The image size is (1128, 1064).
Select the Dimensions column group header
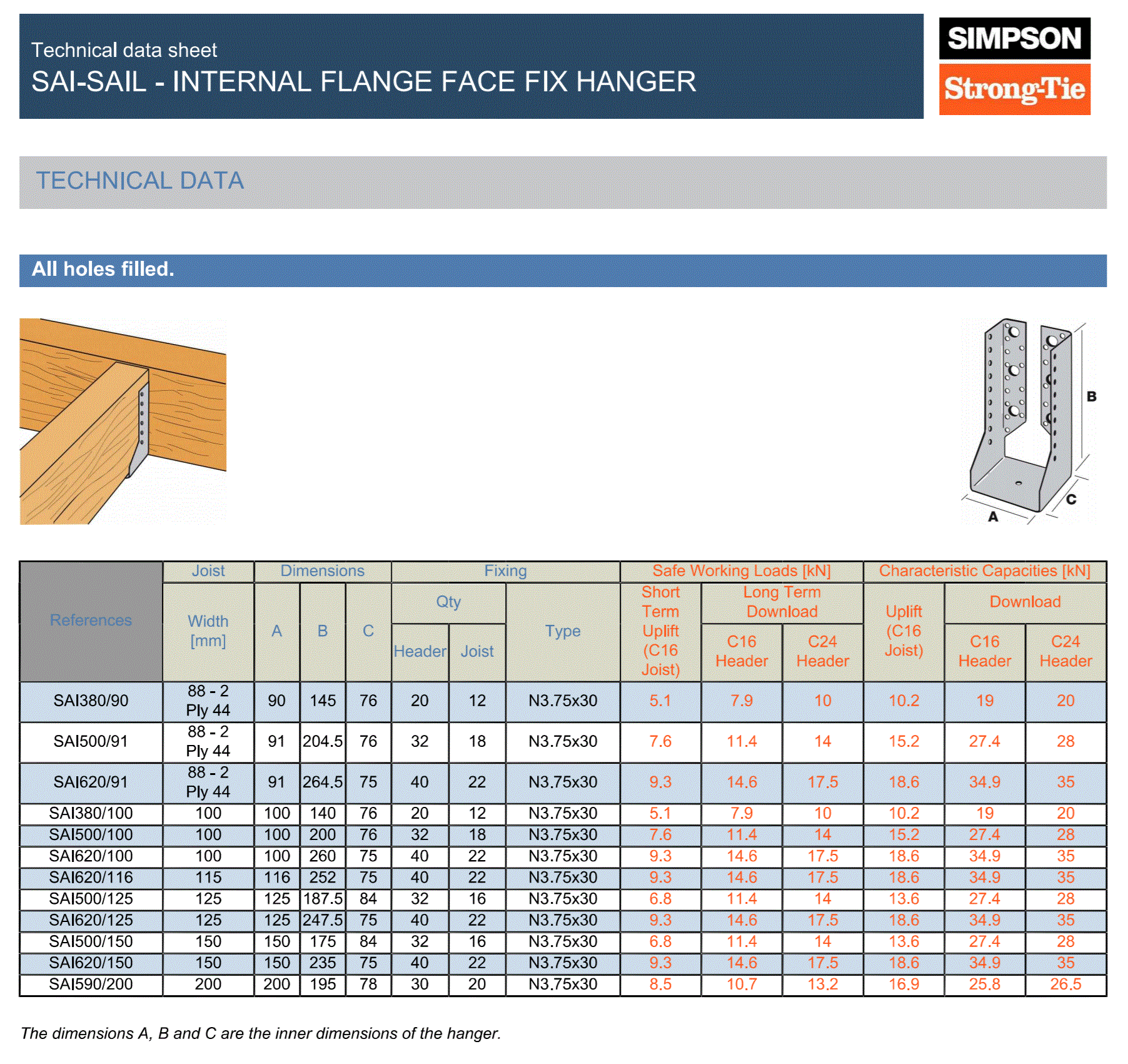tap(322, 571)
